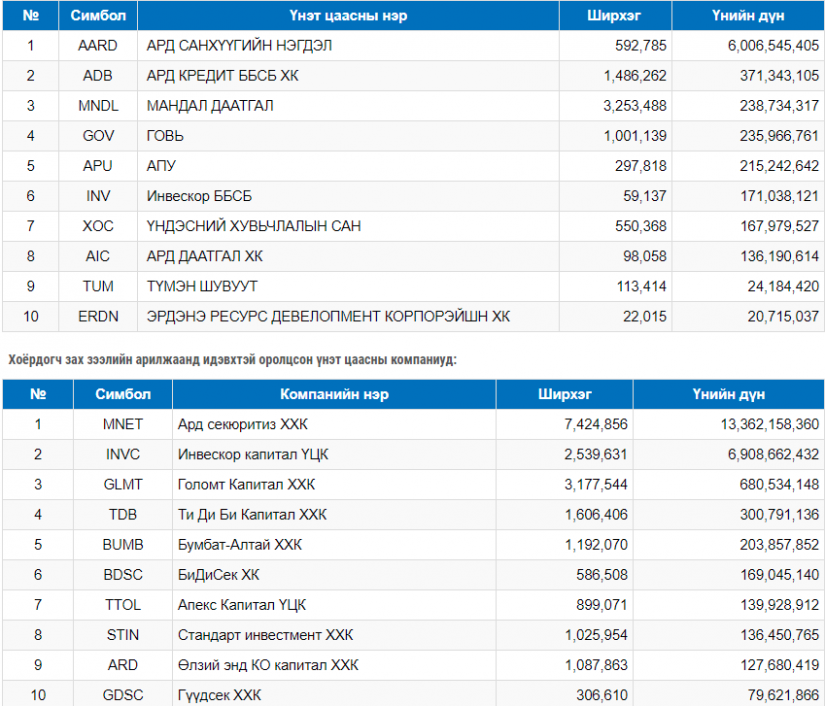Click the АПУ security name
Image resolution: width=825 pixels, height=706 pixels.
[x=161, y=166]
